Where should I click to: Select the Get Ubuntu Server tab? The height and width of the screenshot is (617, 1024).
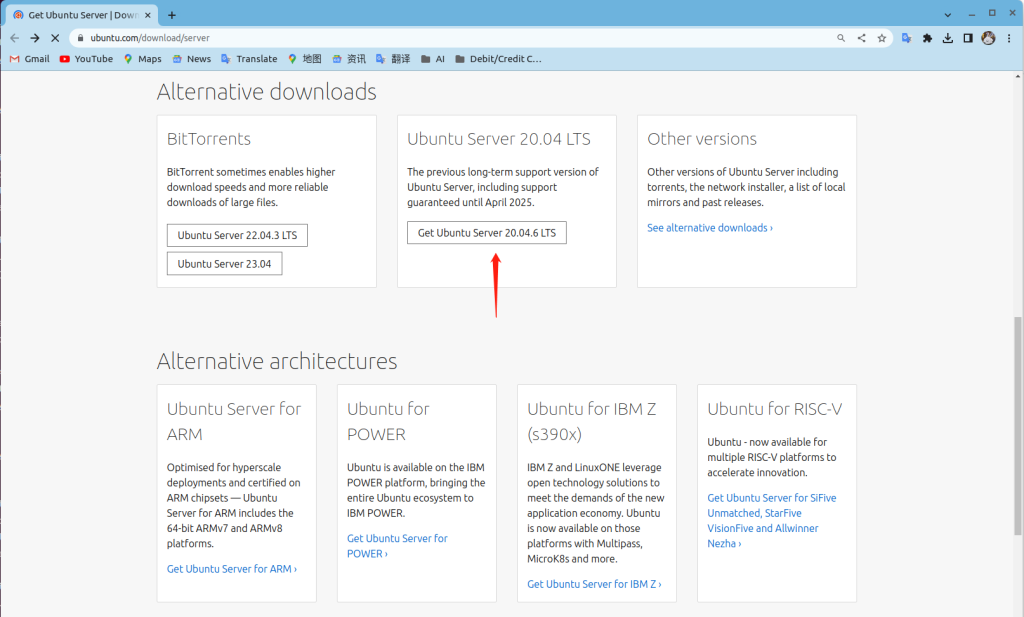(x=80, y=15)
